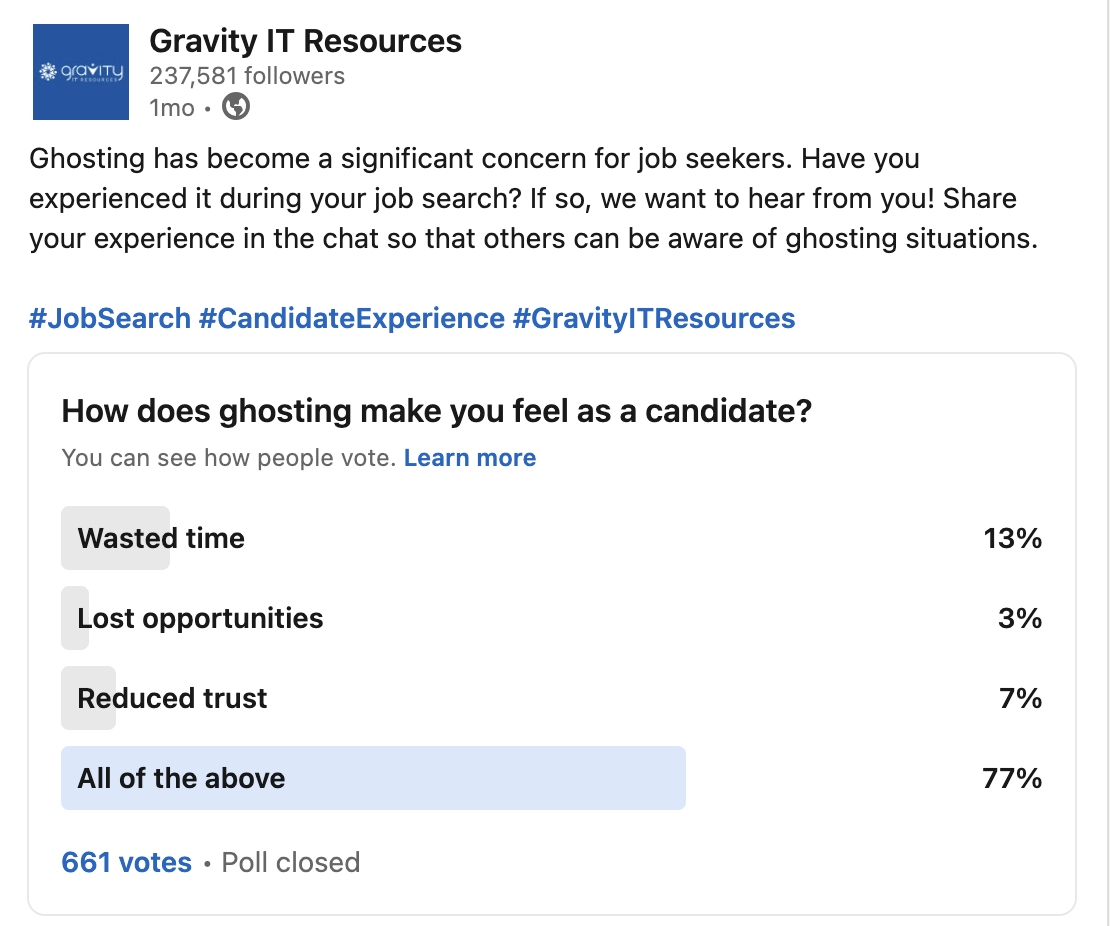The image size is (1110, 926).
Task: Select the Wasted time poll option
Action: (551, 538)
